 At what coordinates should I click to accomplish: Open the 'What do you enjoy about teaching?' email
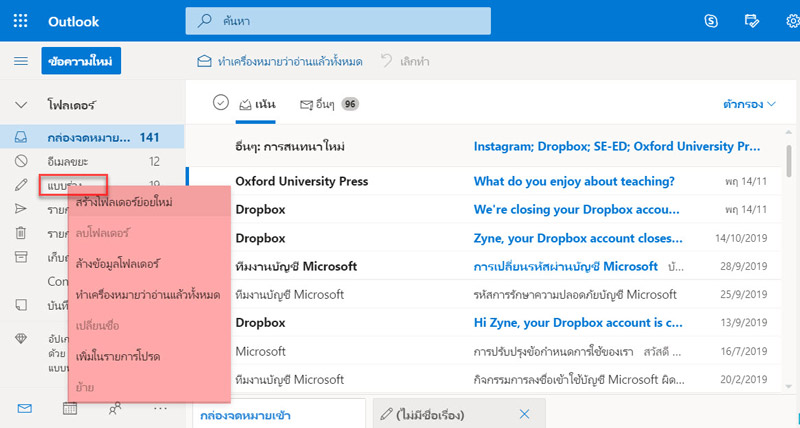tap(574, 181)
